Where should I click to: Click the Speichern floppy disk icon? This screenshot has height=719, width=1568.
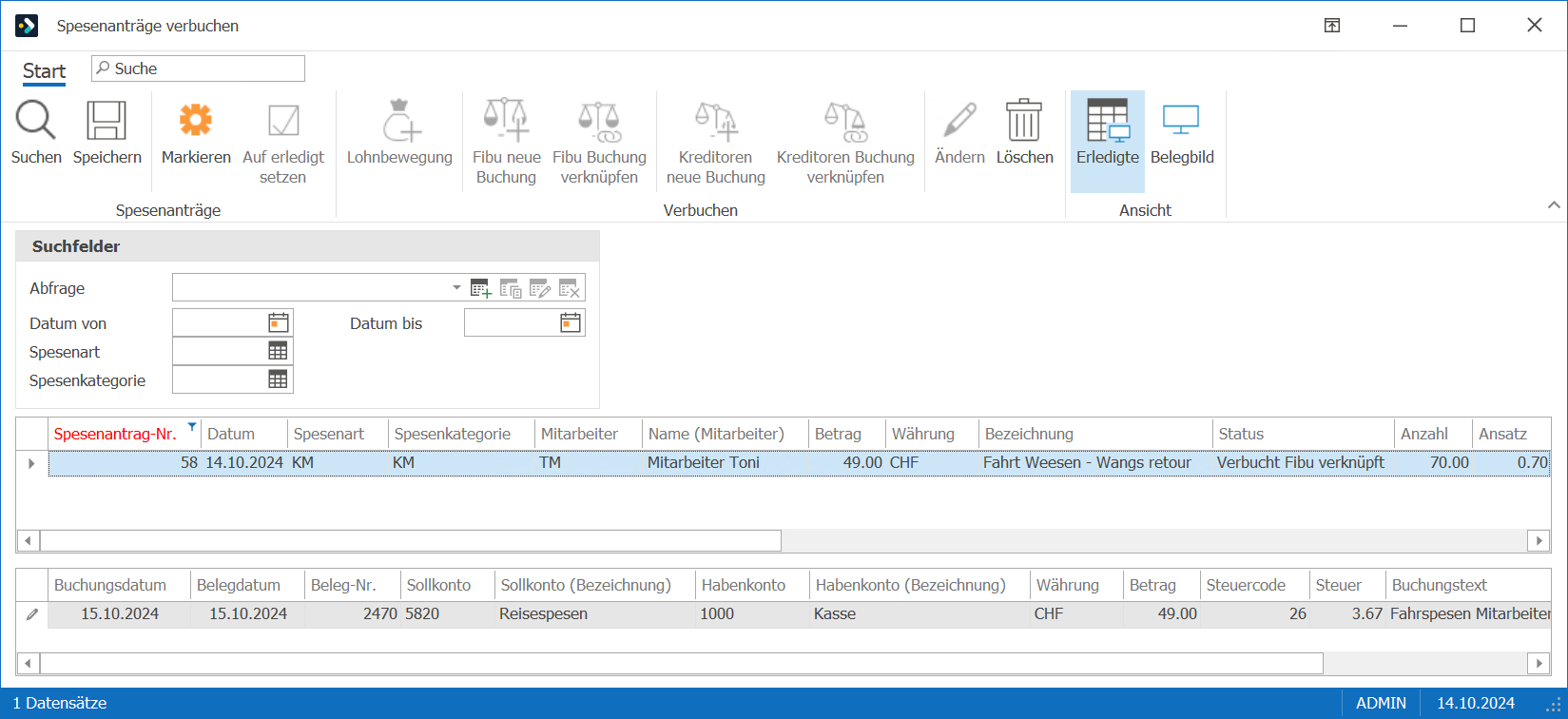(x=106, y=121)
